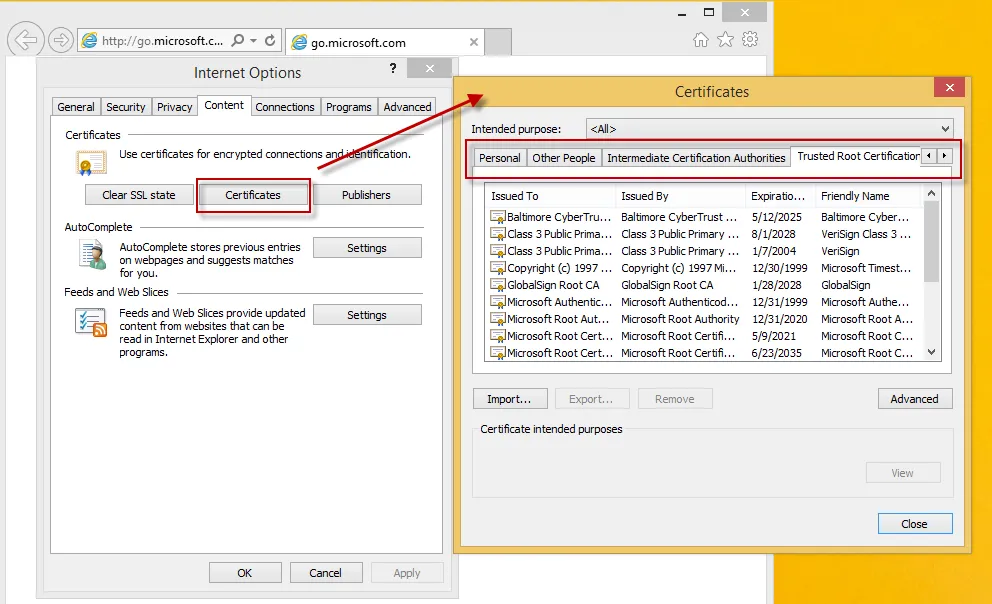Click the Clear SSL state button
The image size is (992, 604).
tap(139, 195)
